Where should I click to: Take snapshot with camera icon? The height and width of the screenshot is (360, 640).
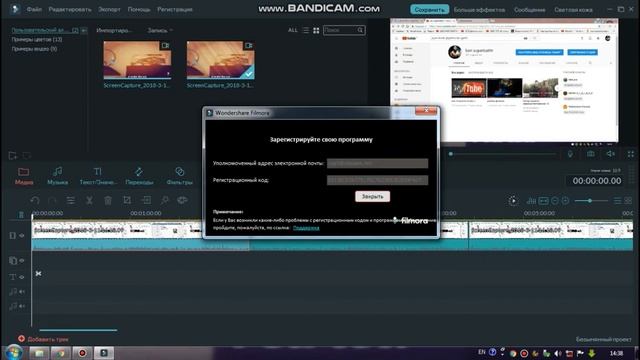590,154
